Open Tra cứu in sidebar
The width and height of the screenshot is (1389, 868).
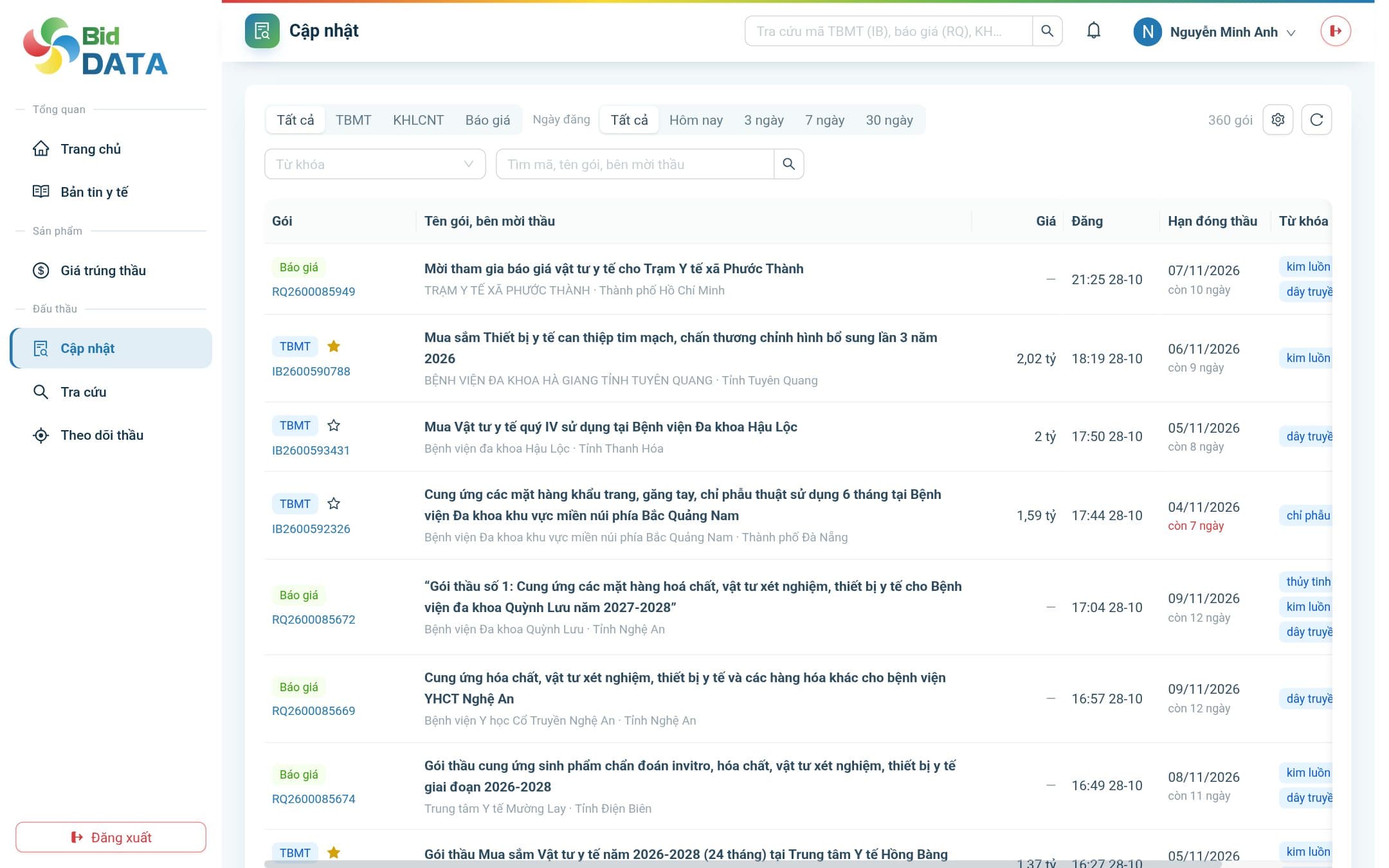[x=111, y=392]
